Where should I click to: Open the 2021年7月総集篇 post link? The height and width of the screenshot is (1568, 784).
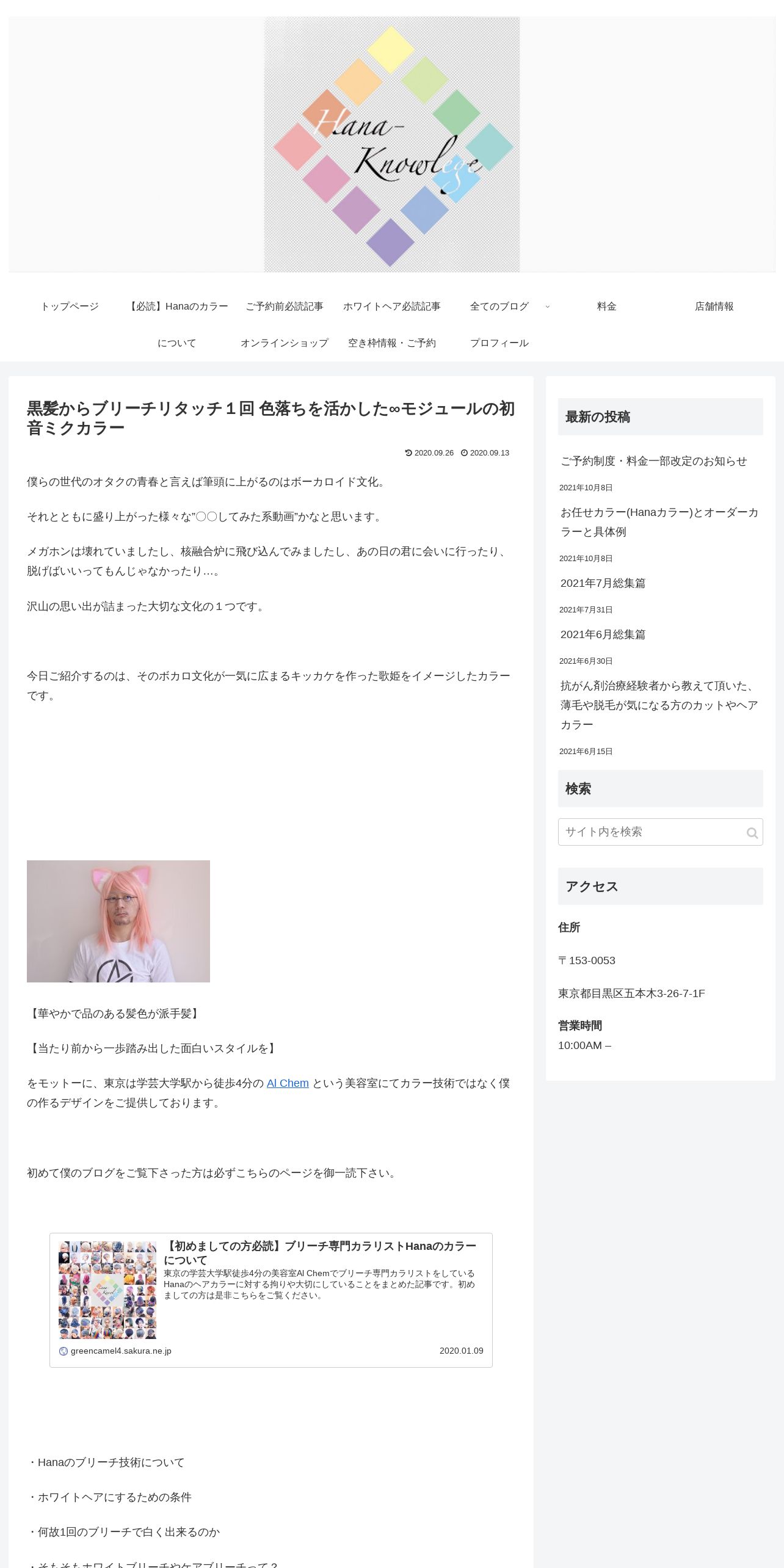pos(603,583)
